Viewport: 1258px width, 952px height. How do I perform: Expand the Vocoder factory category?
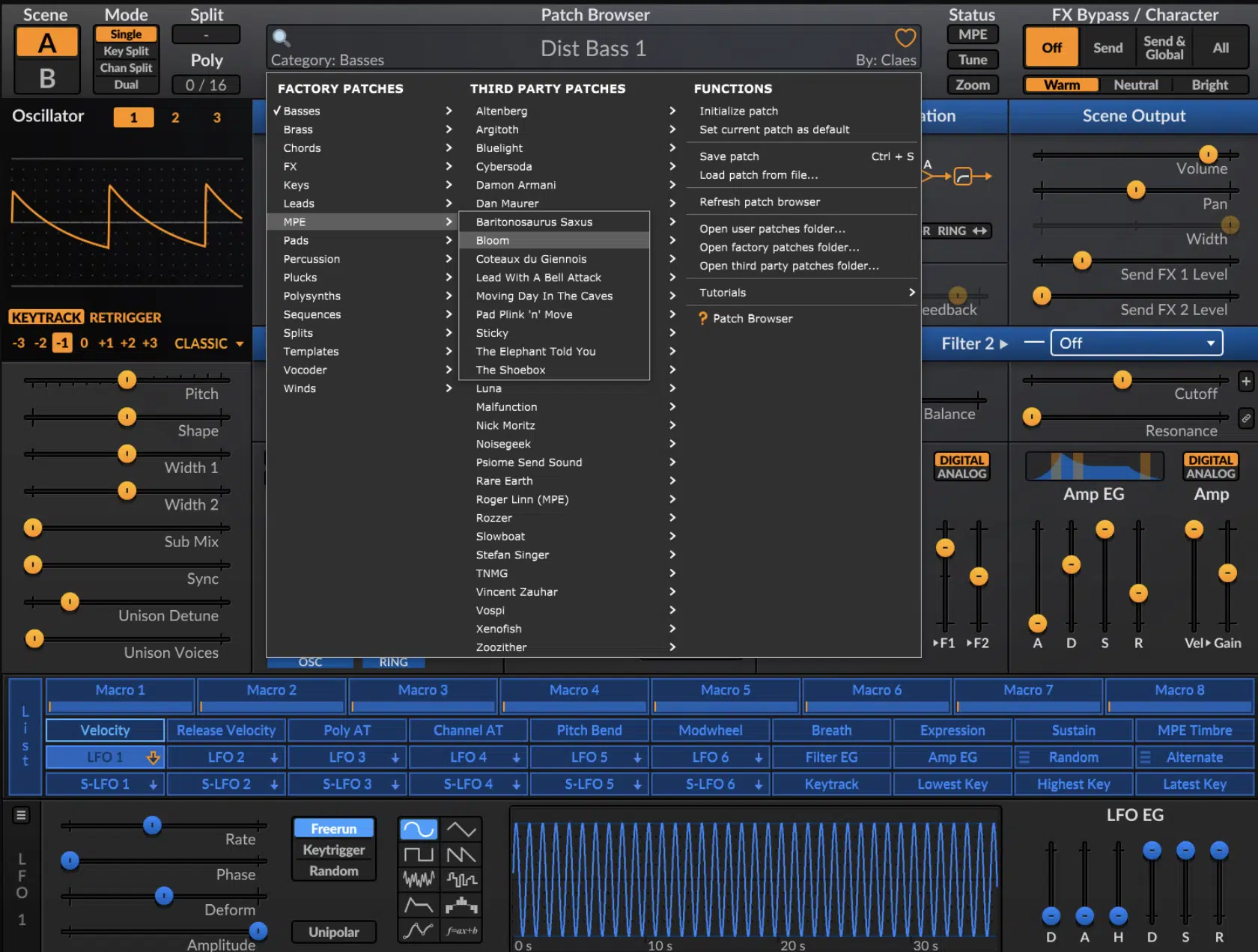(362, 370)
